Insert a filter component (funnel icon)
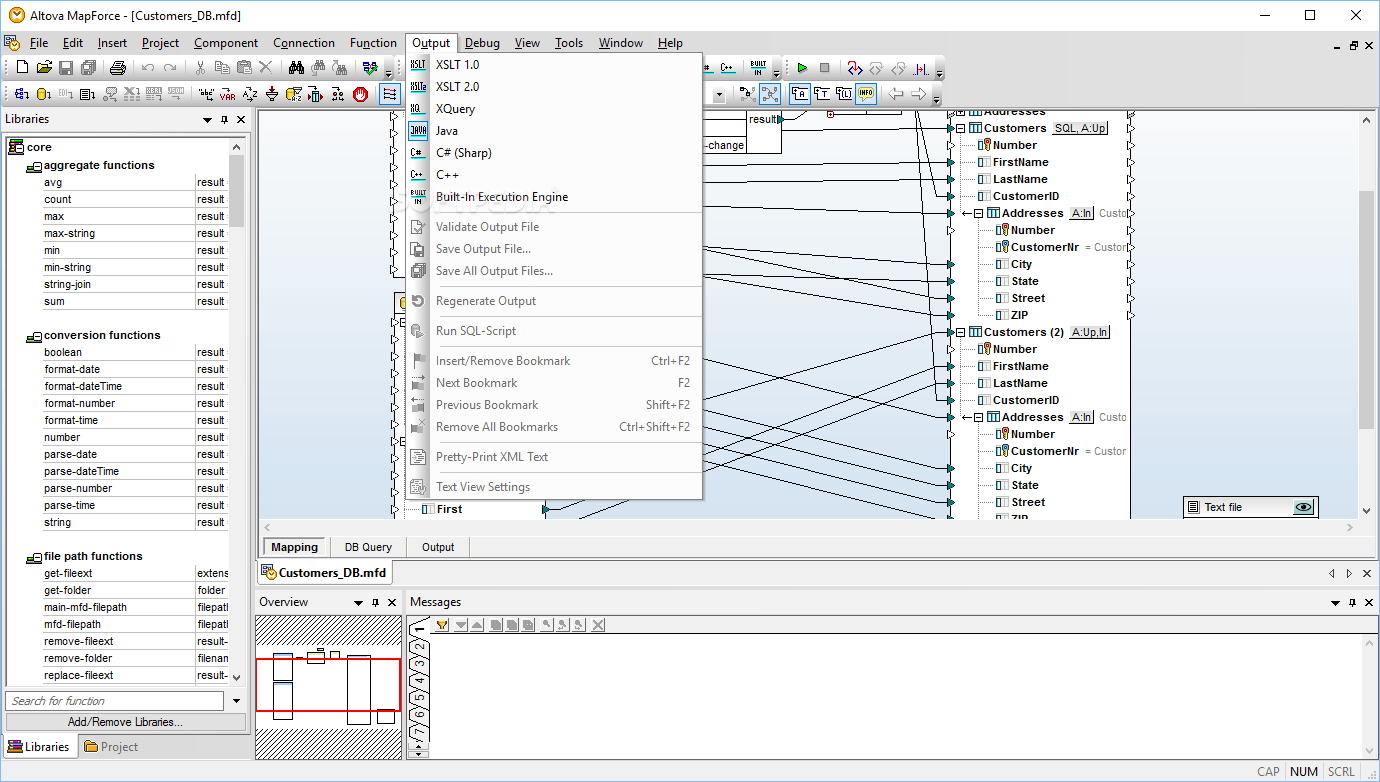The width and height of the screenshot is (1380, 782). tap(272, 93)
